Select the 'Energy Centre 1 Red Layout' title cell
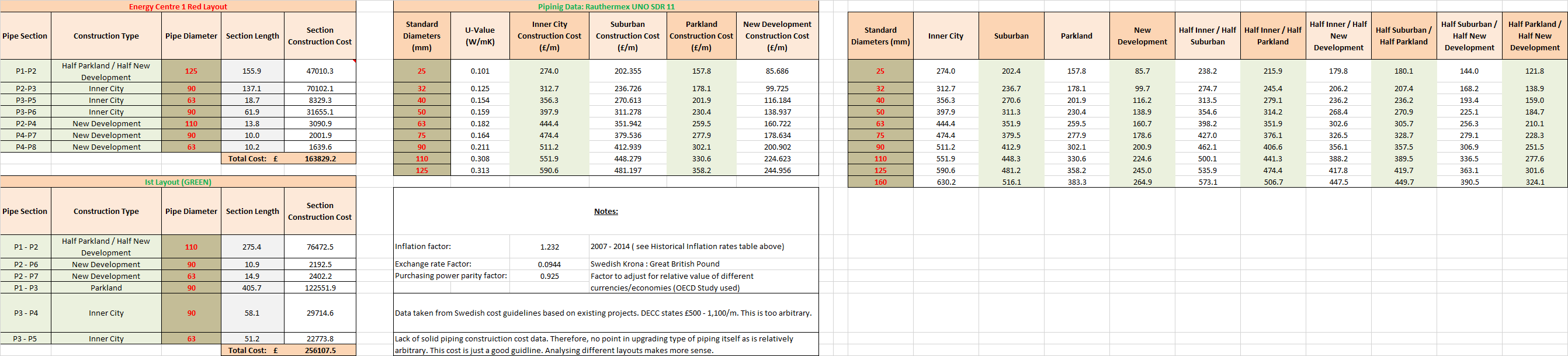This screenshot has width=1568, height=356. [x=178, y=6]
